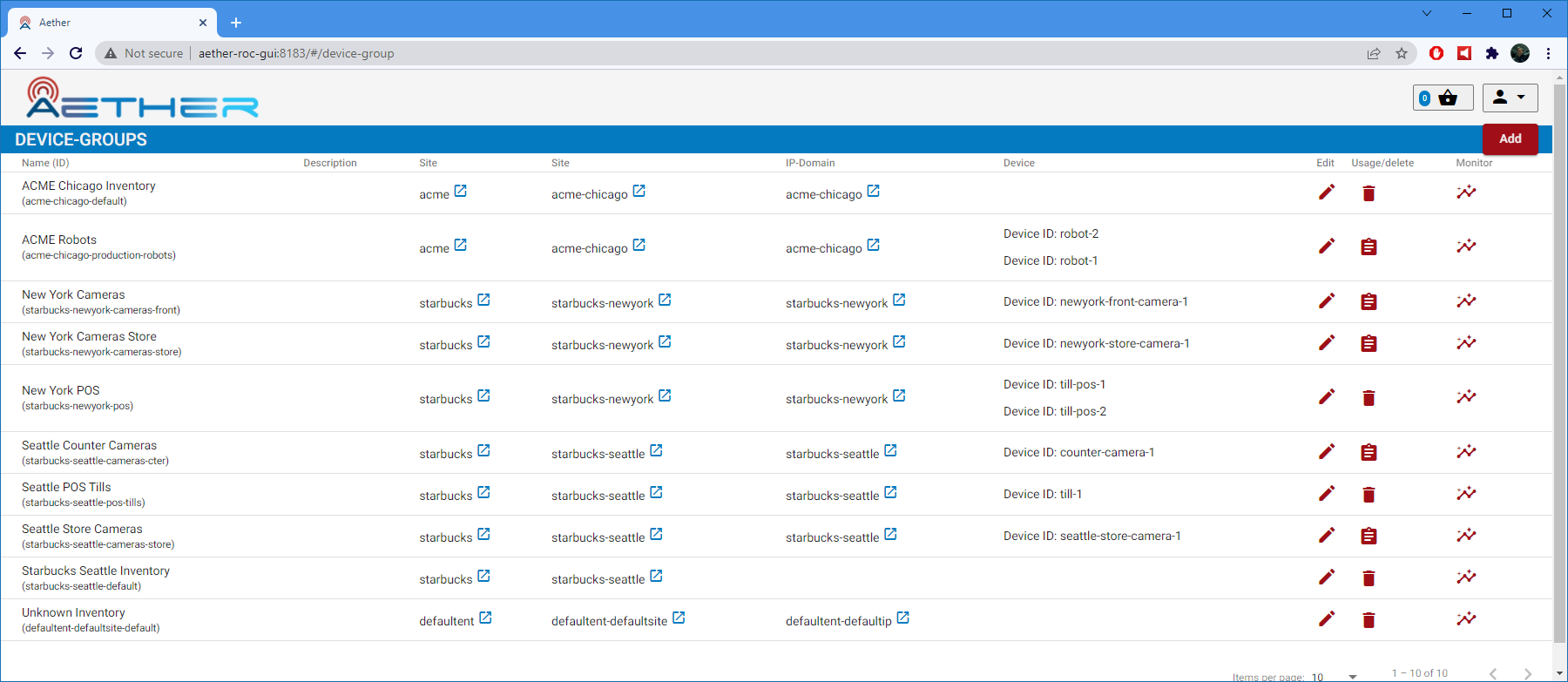
Task: Delete the New York POS device group
Action: pyautogui.click(x=1369, y=398)
